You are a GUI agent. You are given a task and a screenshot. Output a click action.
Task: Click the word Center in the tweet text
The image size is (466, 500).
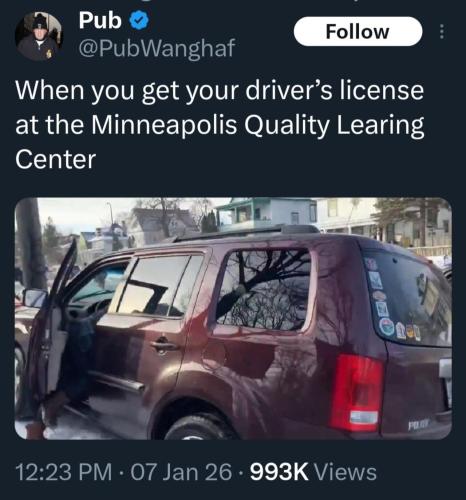pyautogui.click(x=56, y=159)
